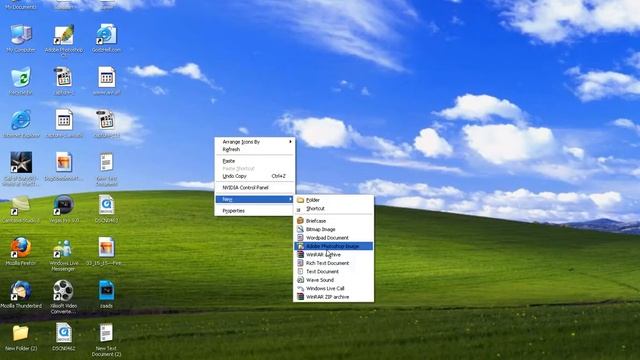This screenshot has height=360, width=640.
Task: Create a new Rich Text Document
Action: pyautogui.click(x=333, y=263)
